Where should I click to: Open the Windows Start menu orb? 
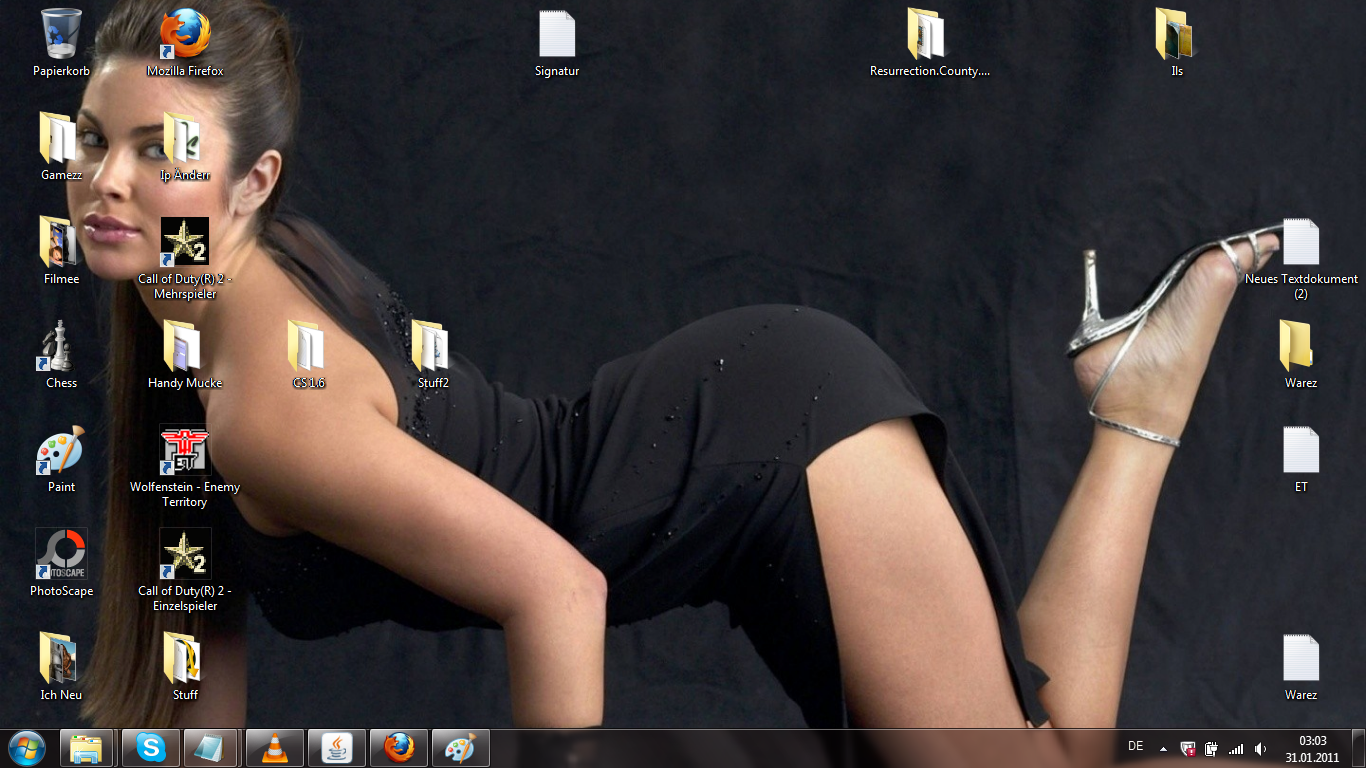(26, 748)
